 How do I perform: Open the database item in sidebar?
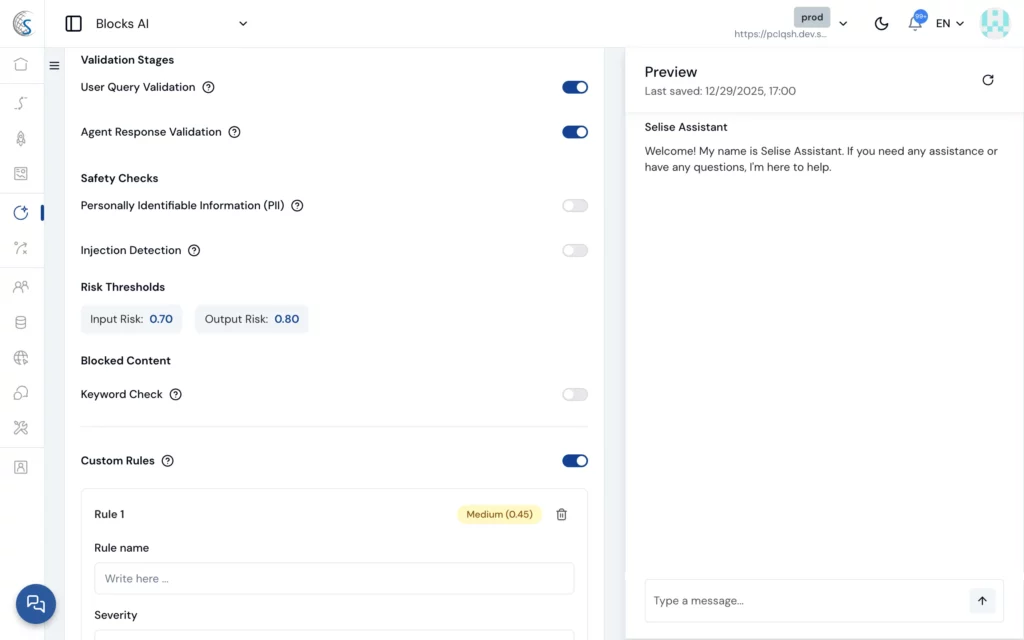coord(21,323)
